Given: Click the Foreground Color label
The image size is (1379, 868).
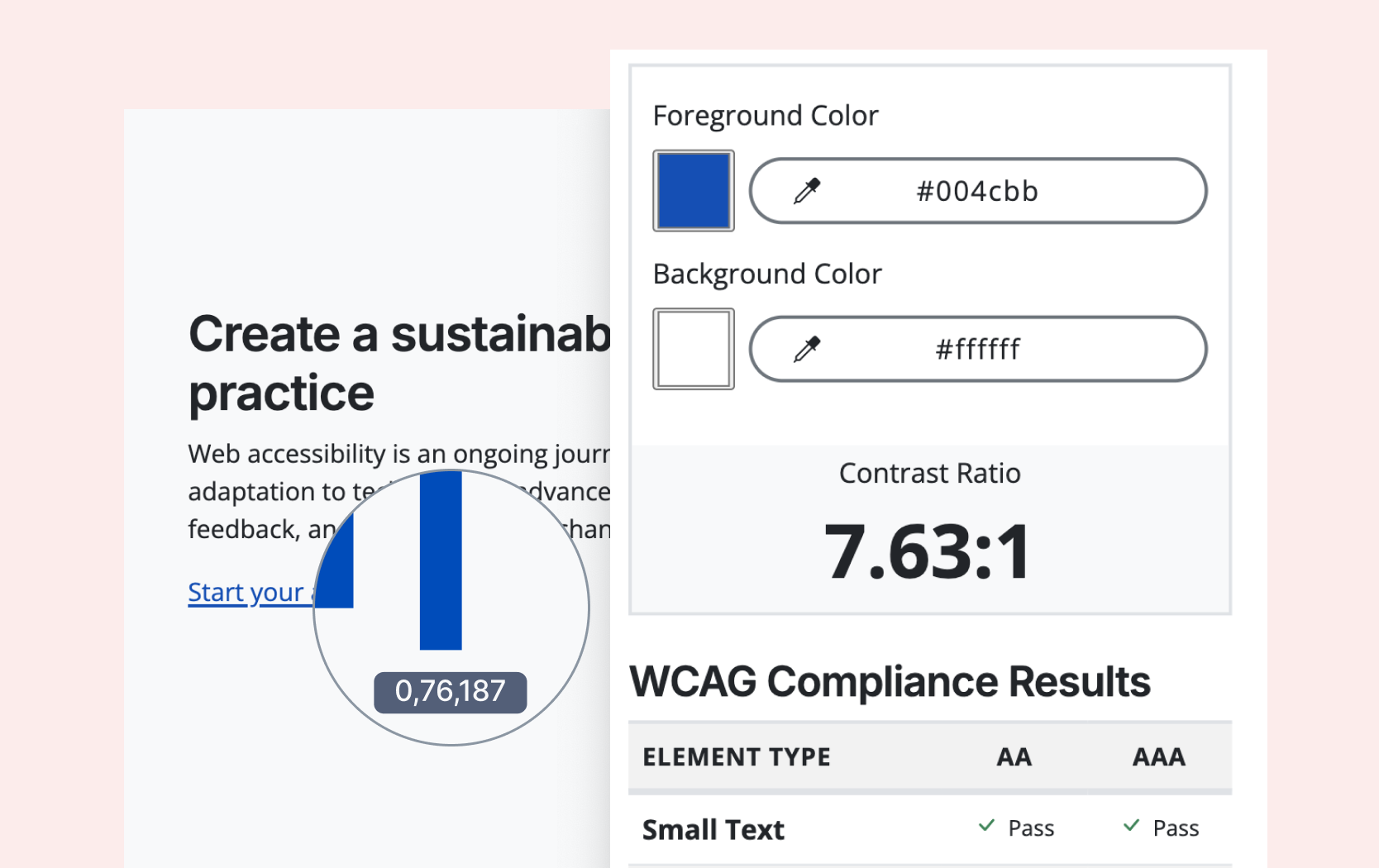Looking at the screenshot, I should pyautogui.click(x=766, y=116).
